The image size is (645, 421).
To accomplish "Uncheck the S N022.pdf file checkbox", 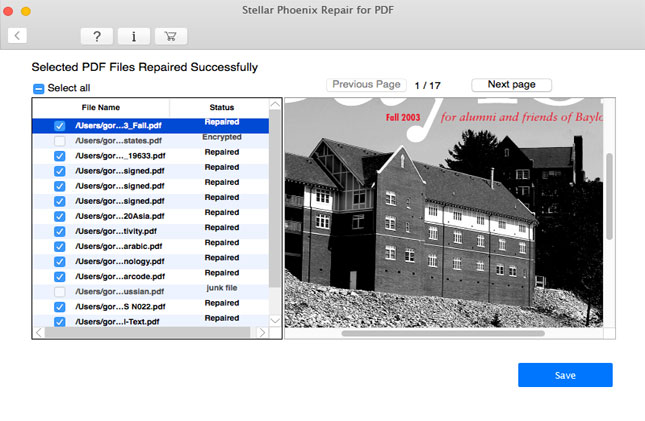I will [60, 307].
